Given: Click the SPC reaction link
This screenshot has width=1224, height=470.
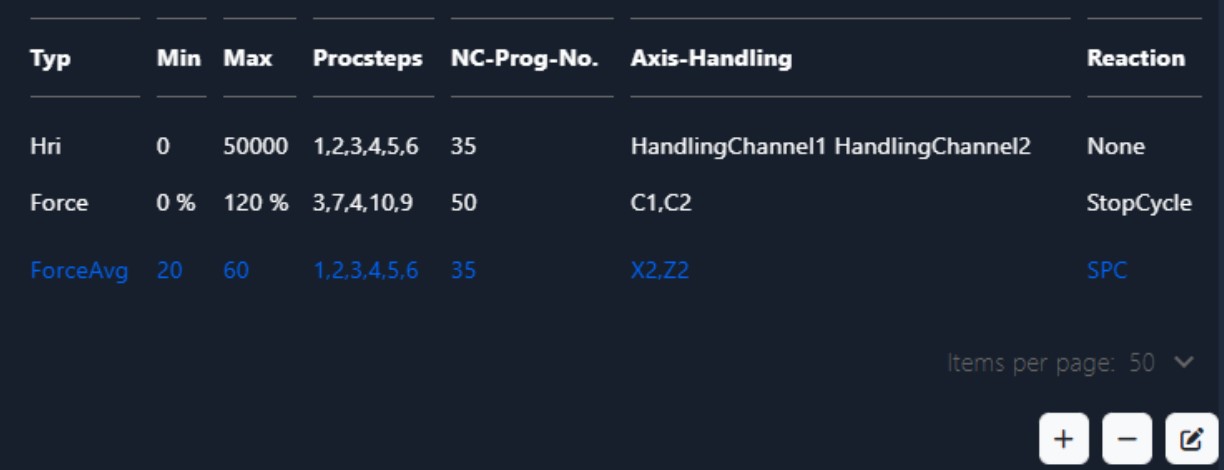Looking at the screenshot, I should pos(1106,270).
